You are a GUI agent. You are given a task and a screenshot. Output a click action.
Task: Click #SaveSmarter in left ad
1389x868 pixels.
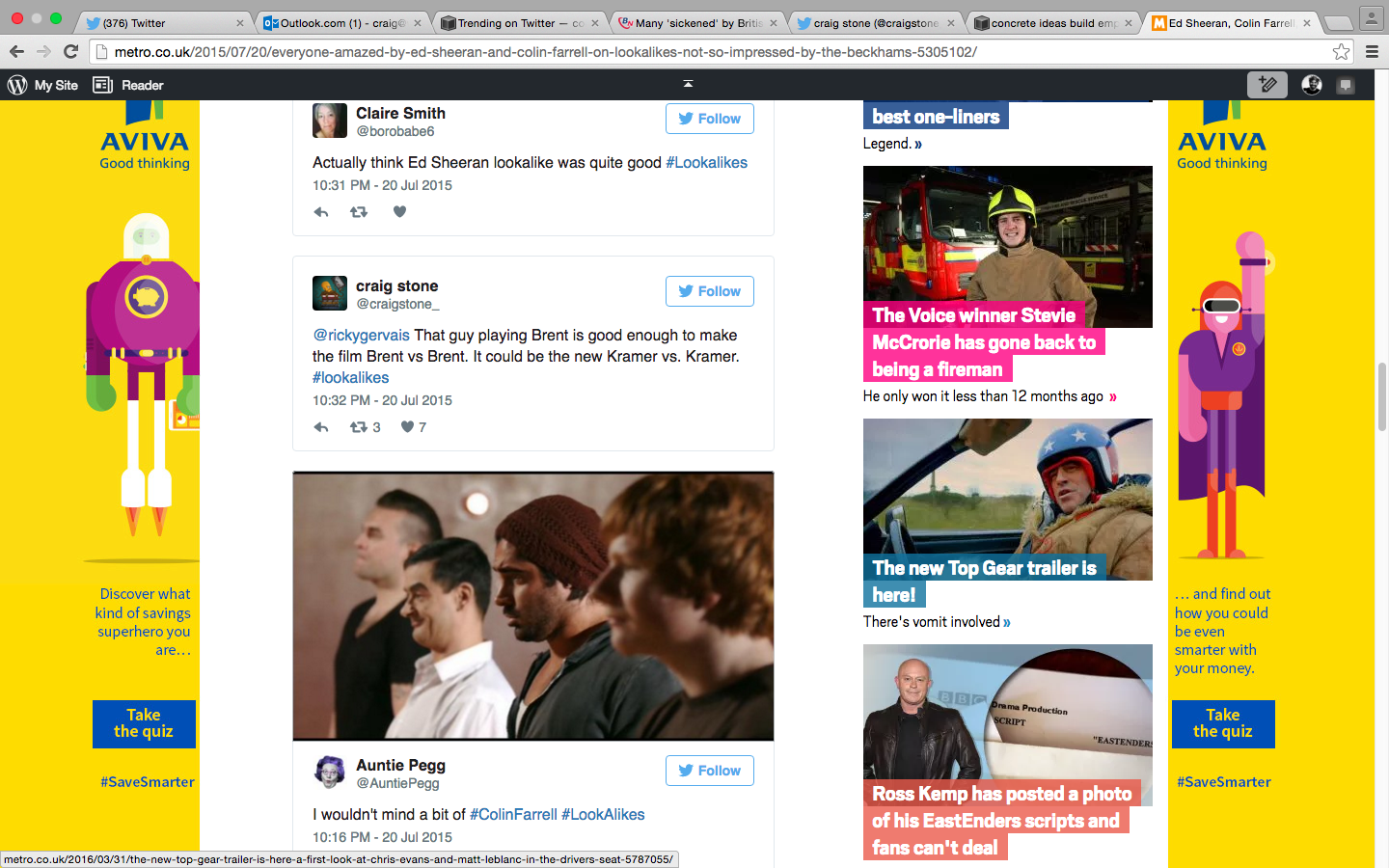[148, 782]
